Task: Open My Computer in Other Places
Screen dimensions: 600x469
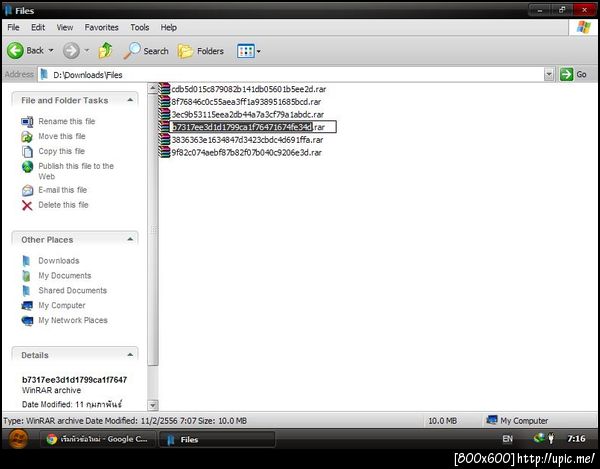Action: 62,305
